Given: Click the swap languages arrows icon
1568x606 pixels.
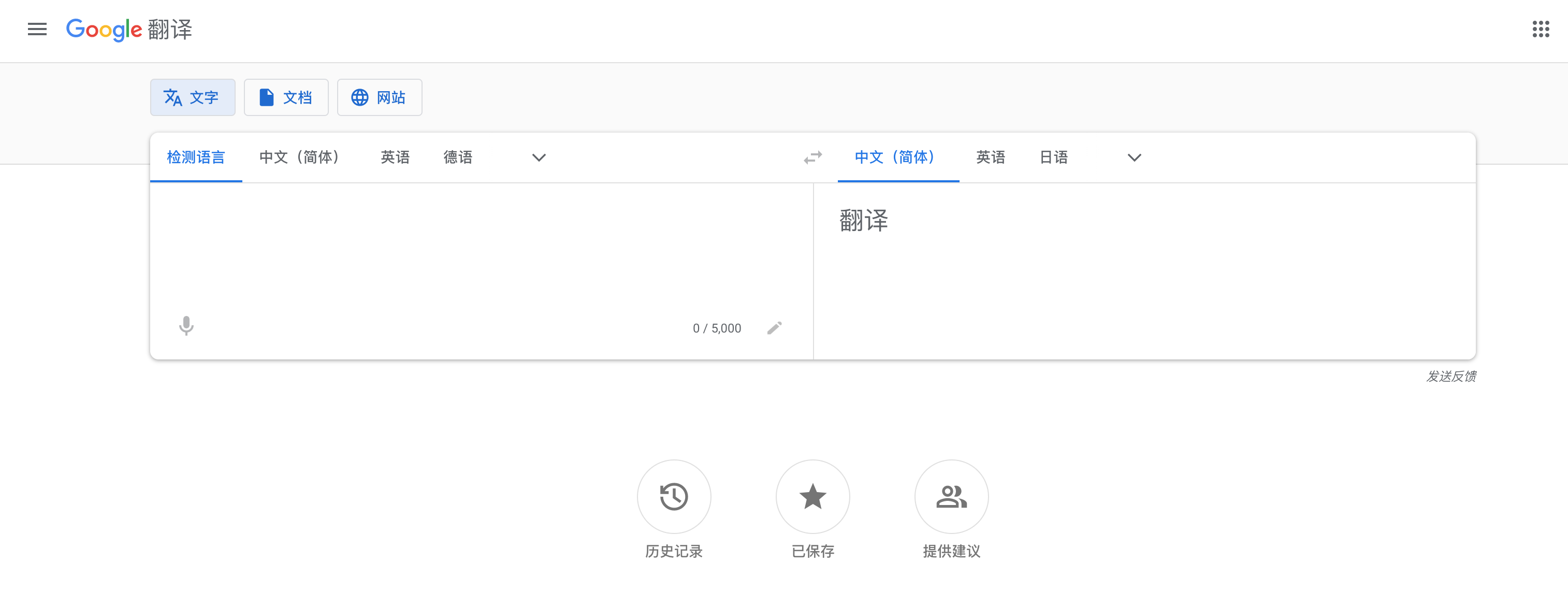Looking at the screenshot, I should 812,157.
